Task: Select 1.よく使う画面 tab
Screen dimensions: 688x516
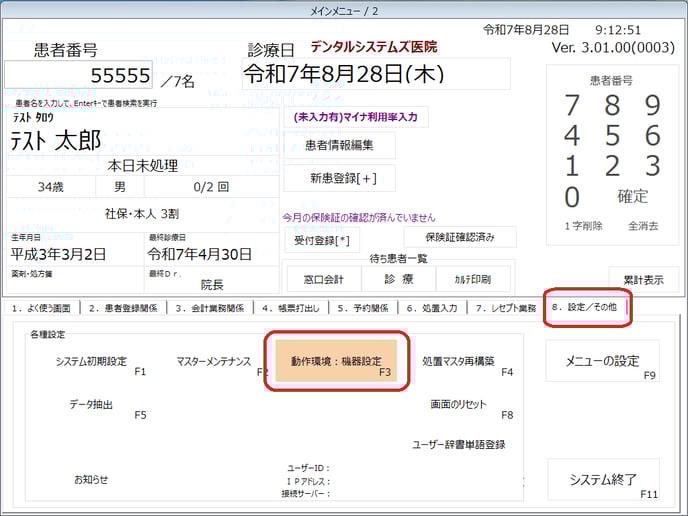Action: click(42, 308)
